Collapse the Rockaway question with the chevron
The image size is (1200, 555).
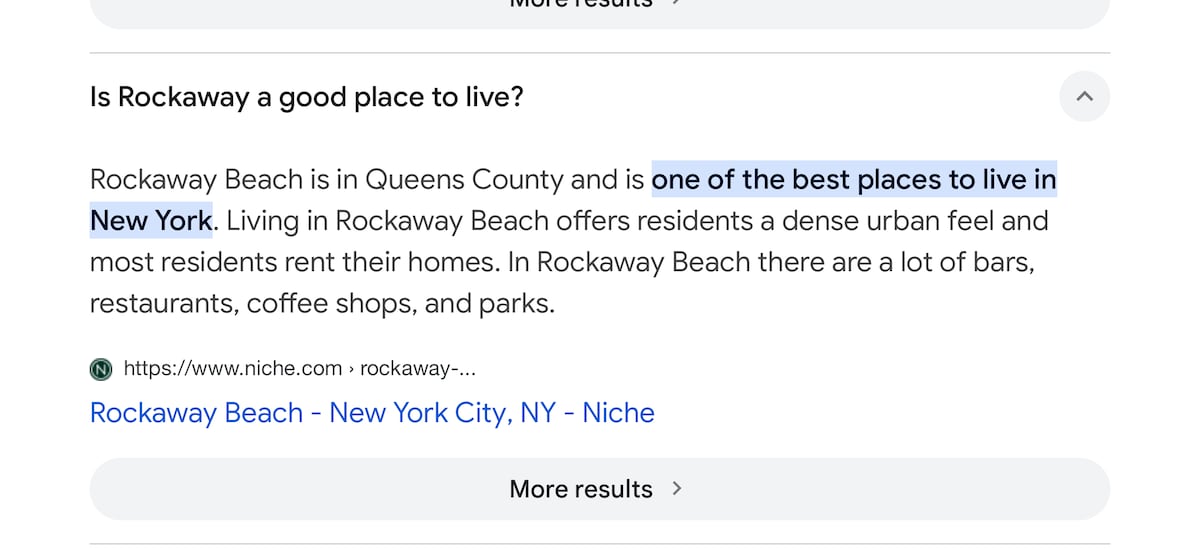(x=1084, y=97)
